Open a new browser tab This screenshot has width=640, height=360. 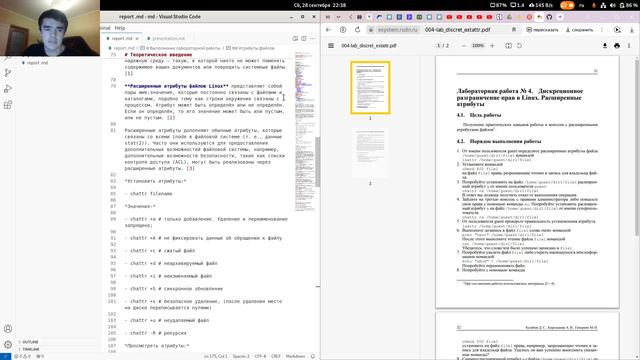(560, 17)
